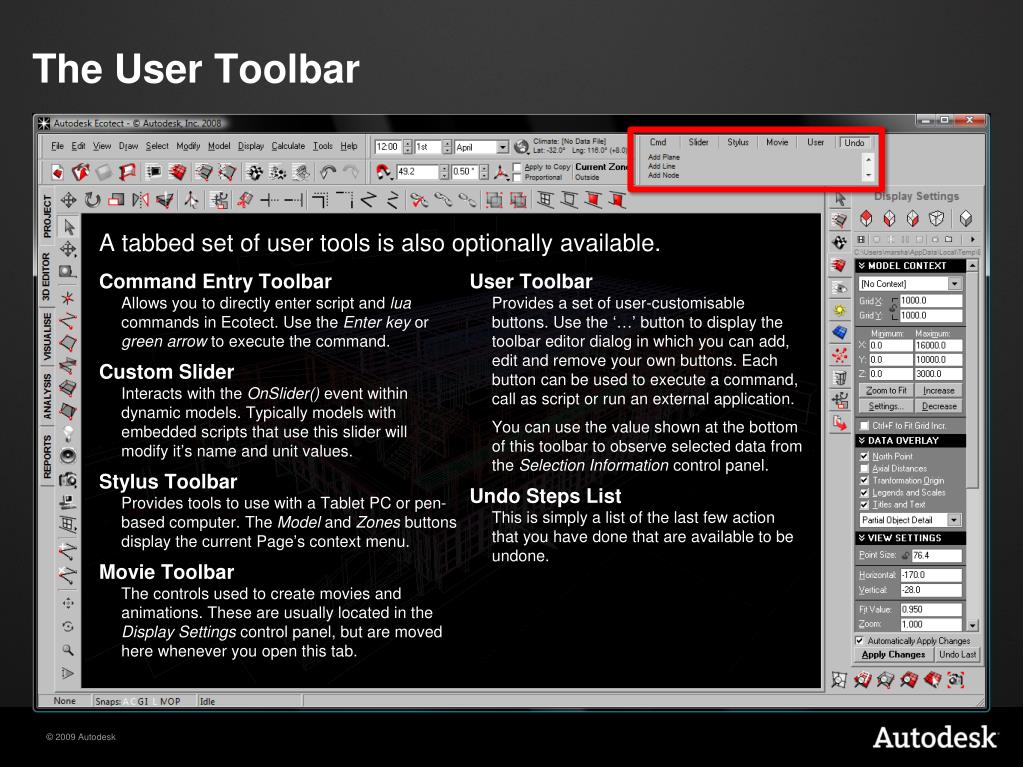This screenshot has width=1023, height=767.
Task: Click the Settings... button
Action: (886, 406)
